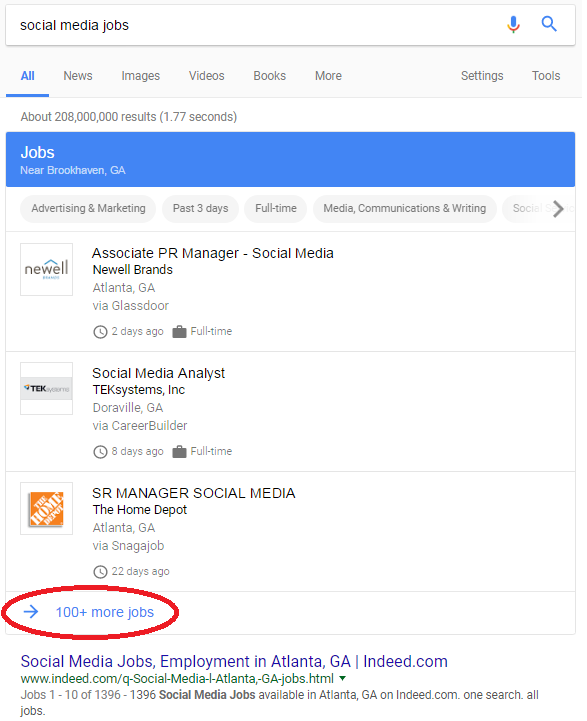Click the Indeed green URL text
Screen dimensions: 587x721
coord(177,679)
